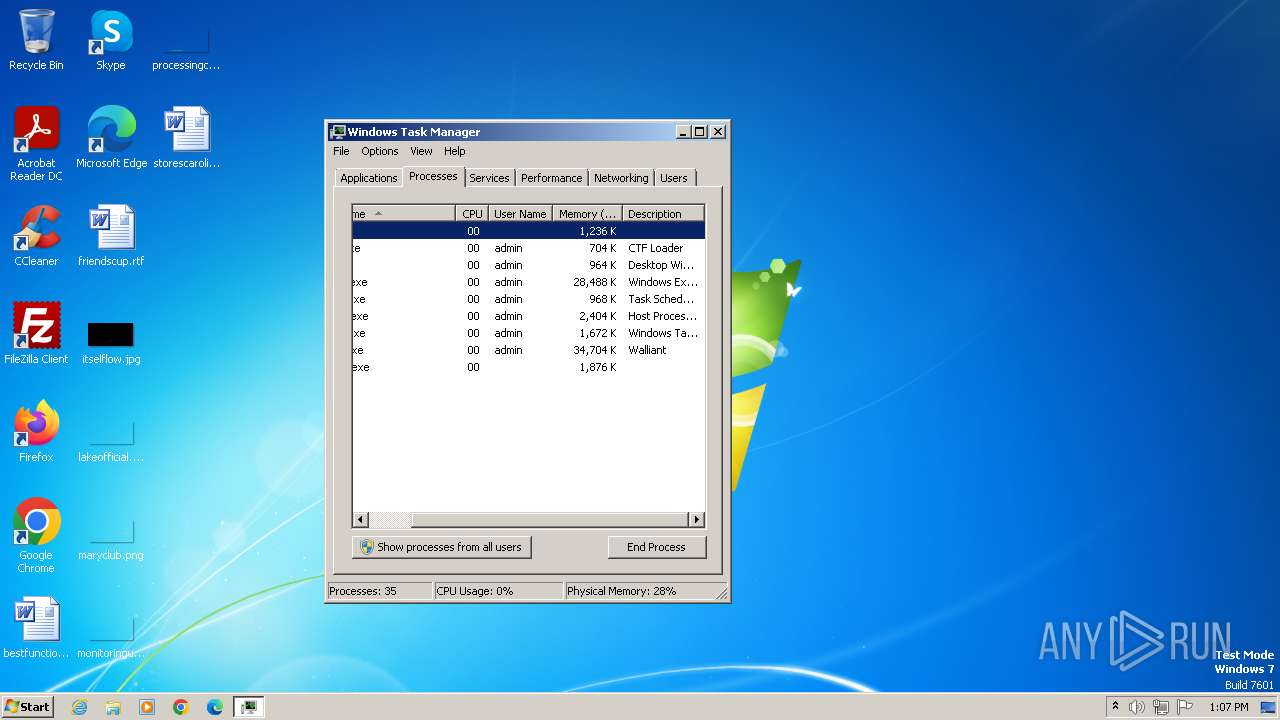Select the Host Proces... process row
The height and width of the screenshot is (720, 1280).
[x=528, y=316]
